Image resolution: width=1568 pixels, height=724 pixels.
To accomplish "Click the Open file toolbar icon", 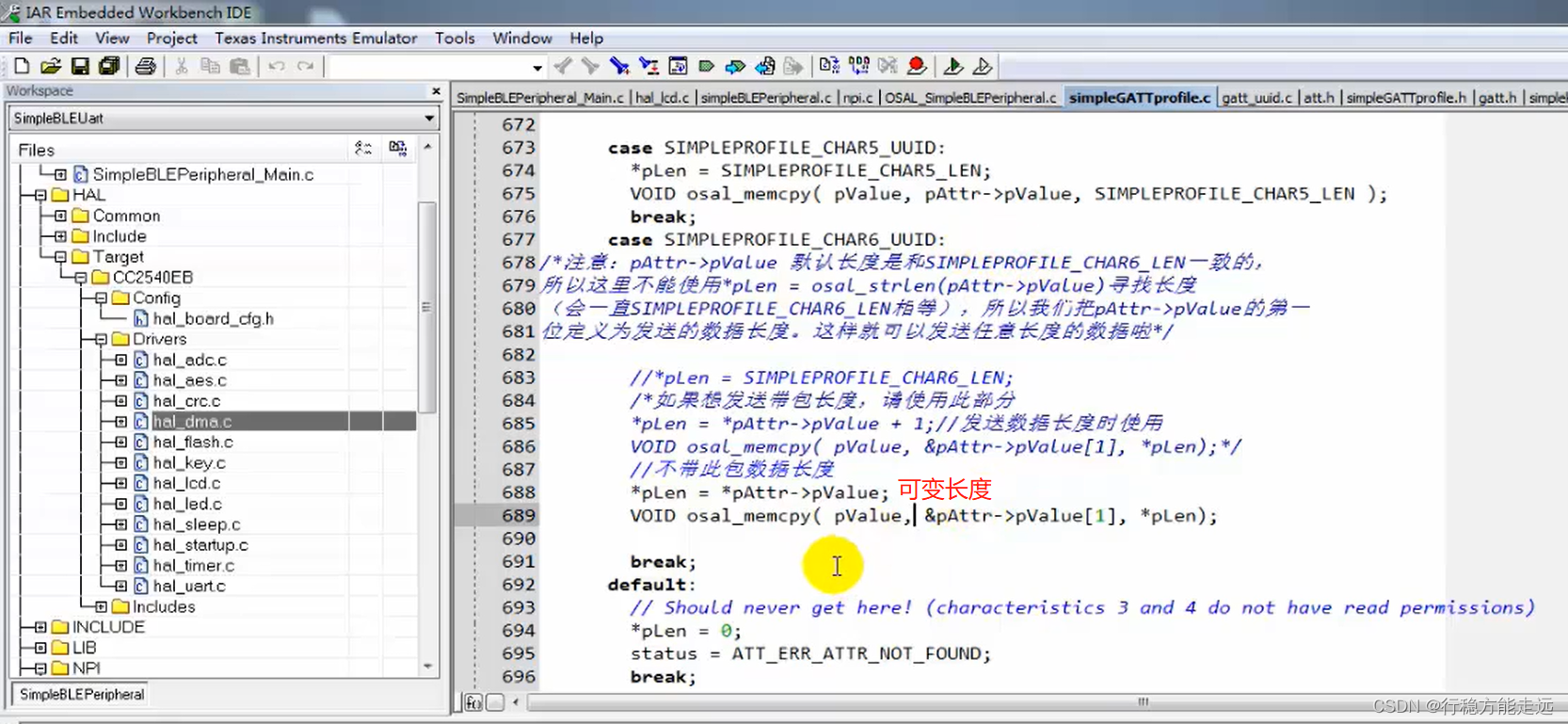I will click(51, 66).
